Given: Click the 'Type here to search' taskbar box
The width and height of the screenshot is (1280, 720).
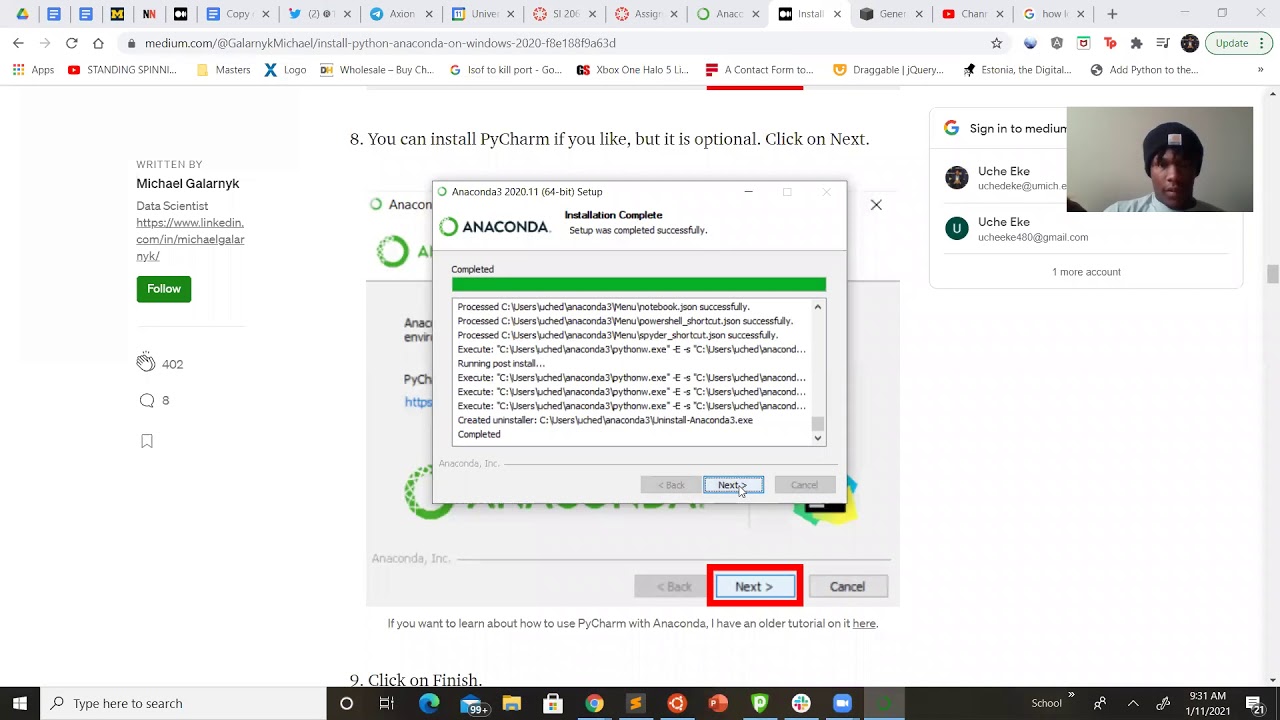Looking at the screenshot, I should [183, 703].
